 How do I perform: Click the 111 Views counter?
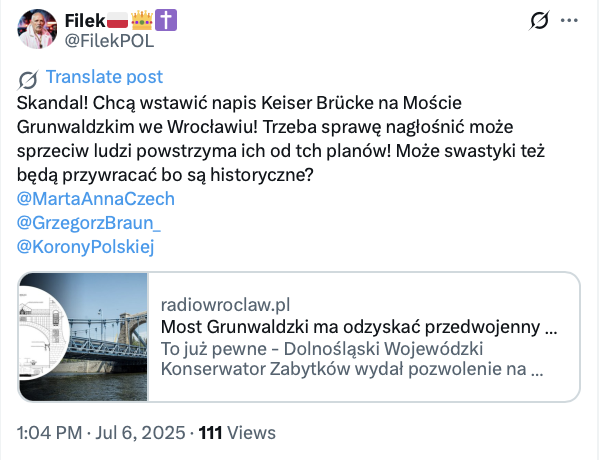237,433
